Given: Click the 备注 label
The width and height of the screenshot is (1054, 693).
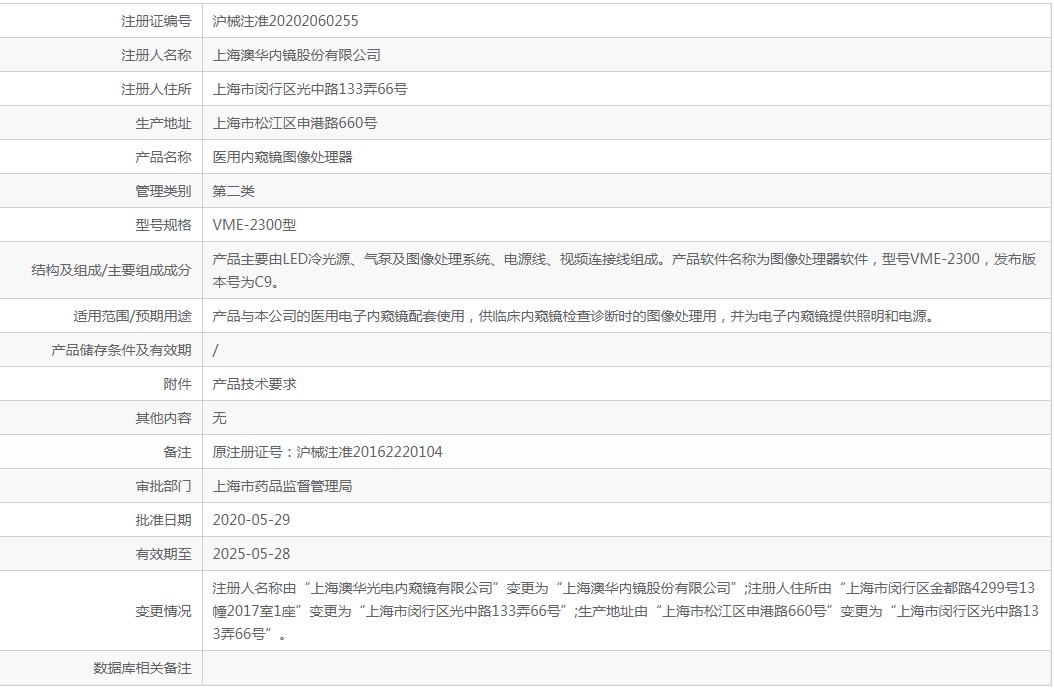Looking at the screenshot, I should coord(177,452).
